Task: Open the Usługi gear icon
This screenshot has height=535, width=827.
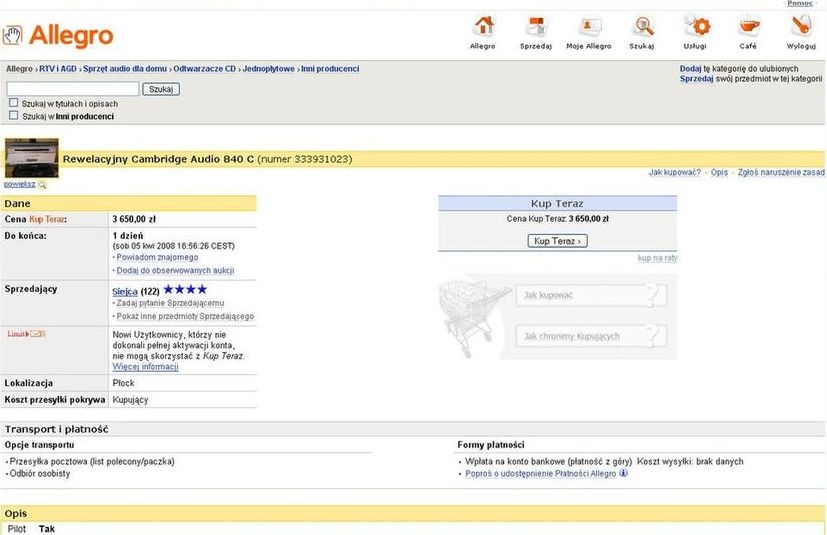Action: coord(696,26)
